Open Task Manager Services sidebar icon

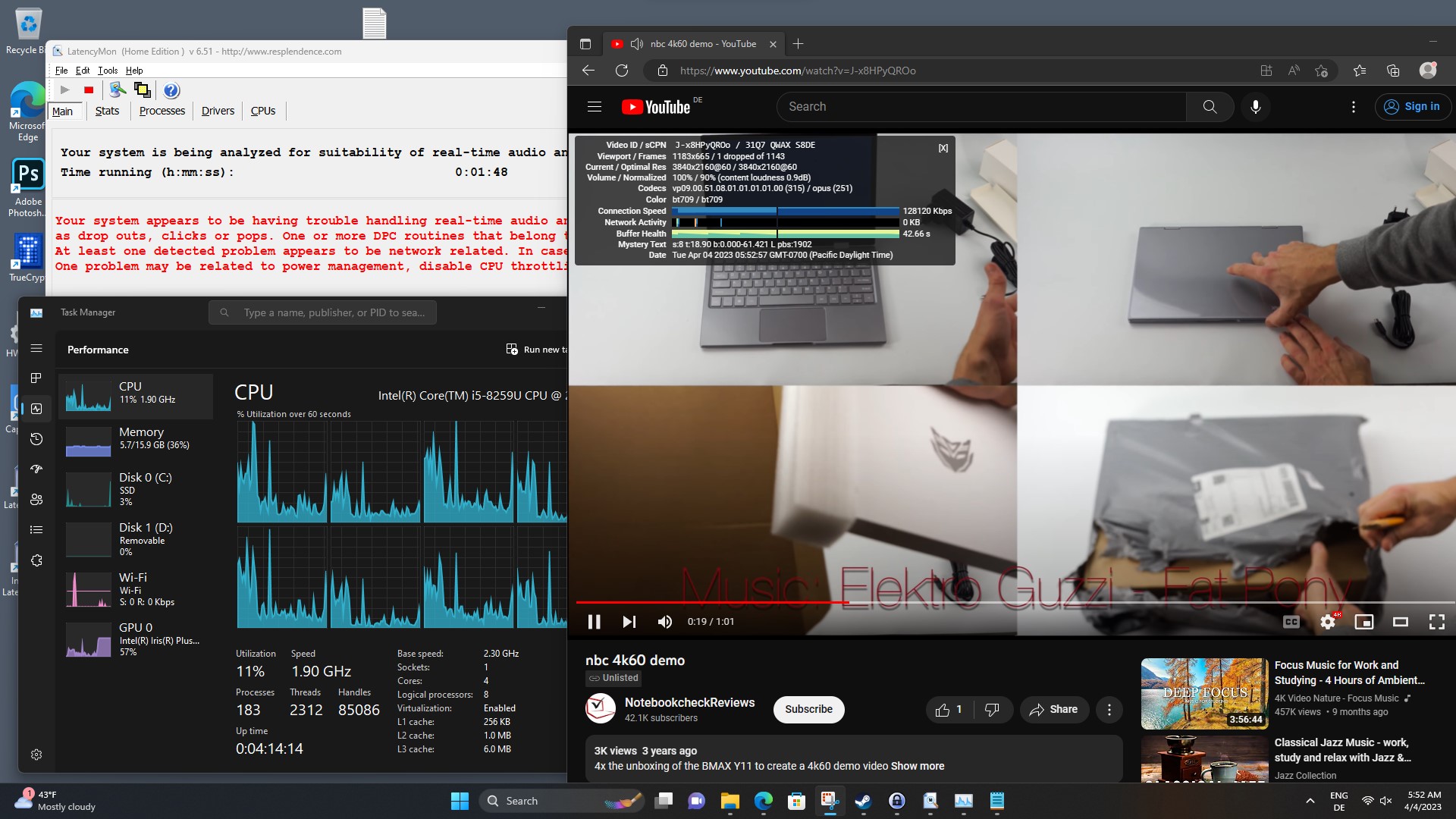click(x=36, y=560)
